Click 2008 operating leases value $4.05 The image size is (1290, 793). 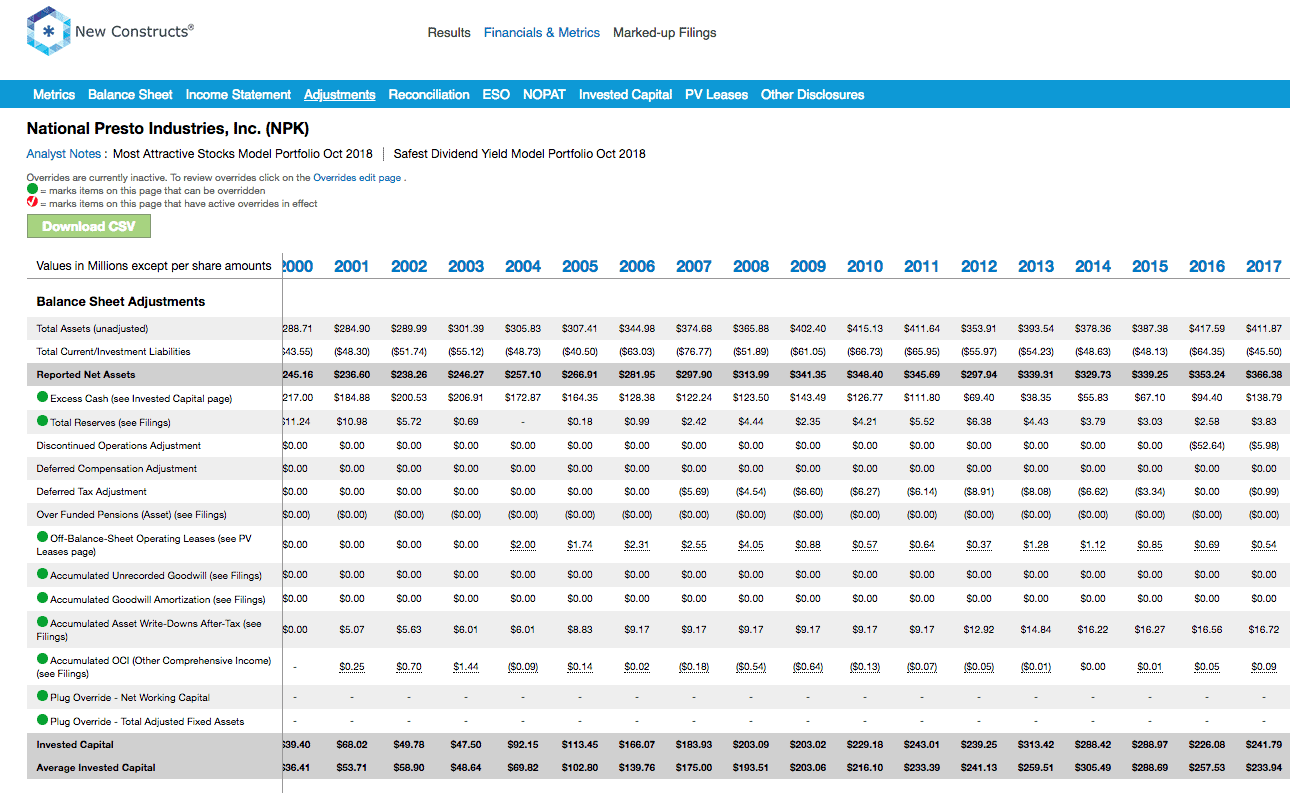[751, 545]
